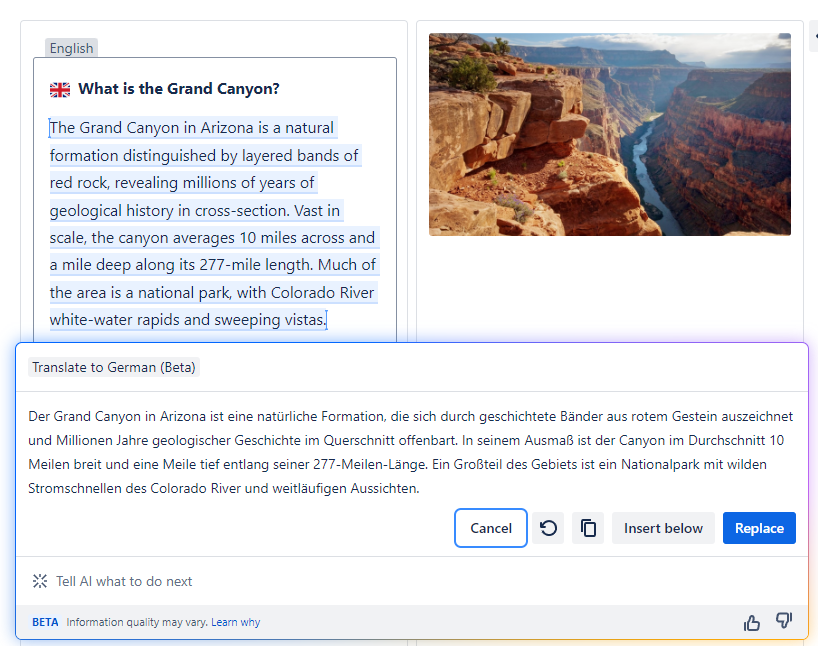This screenshot has width=818, height=646.
Task: Click 'Information quality may vary' footer text
Action: point(136,622)
